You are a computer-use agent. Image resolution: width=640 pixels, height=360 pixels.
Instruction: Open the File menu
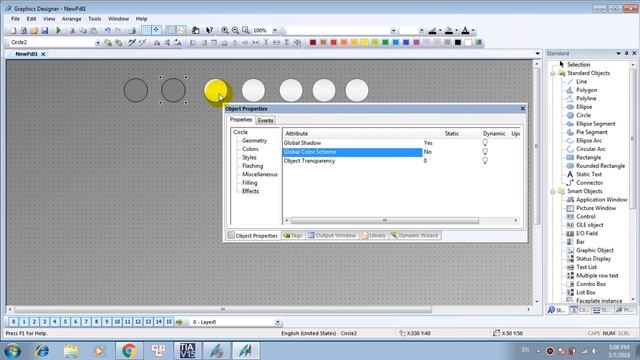click(x=15, y=19)
